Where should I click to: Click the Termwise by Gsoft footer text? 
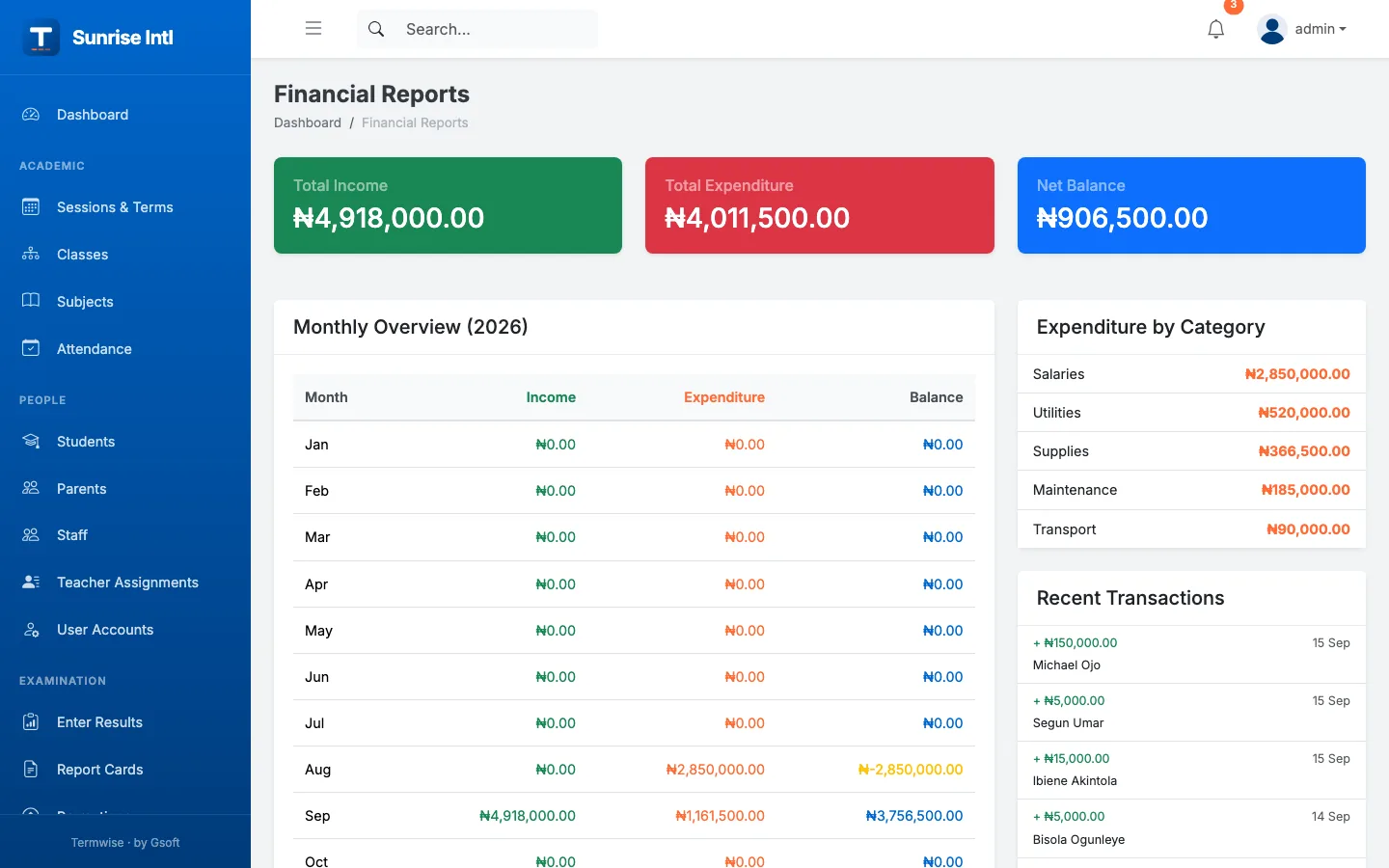125,843
